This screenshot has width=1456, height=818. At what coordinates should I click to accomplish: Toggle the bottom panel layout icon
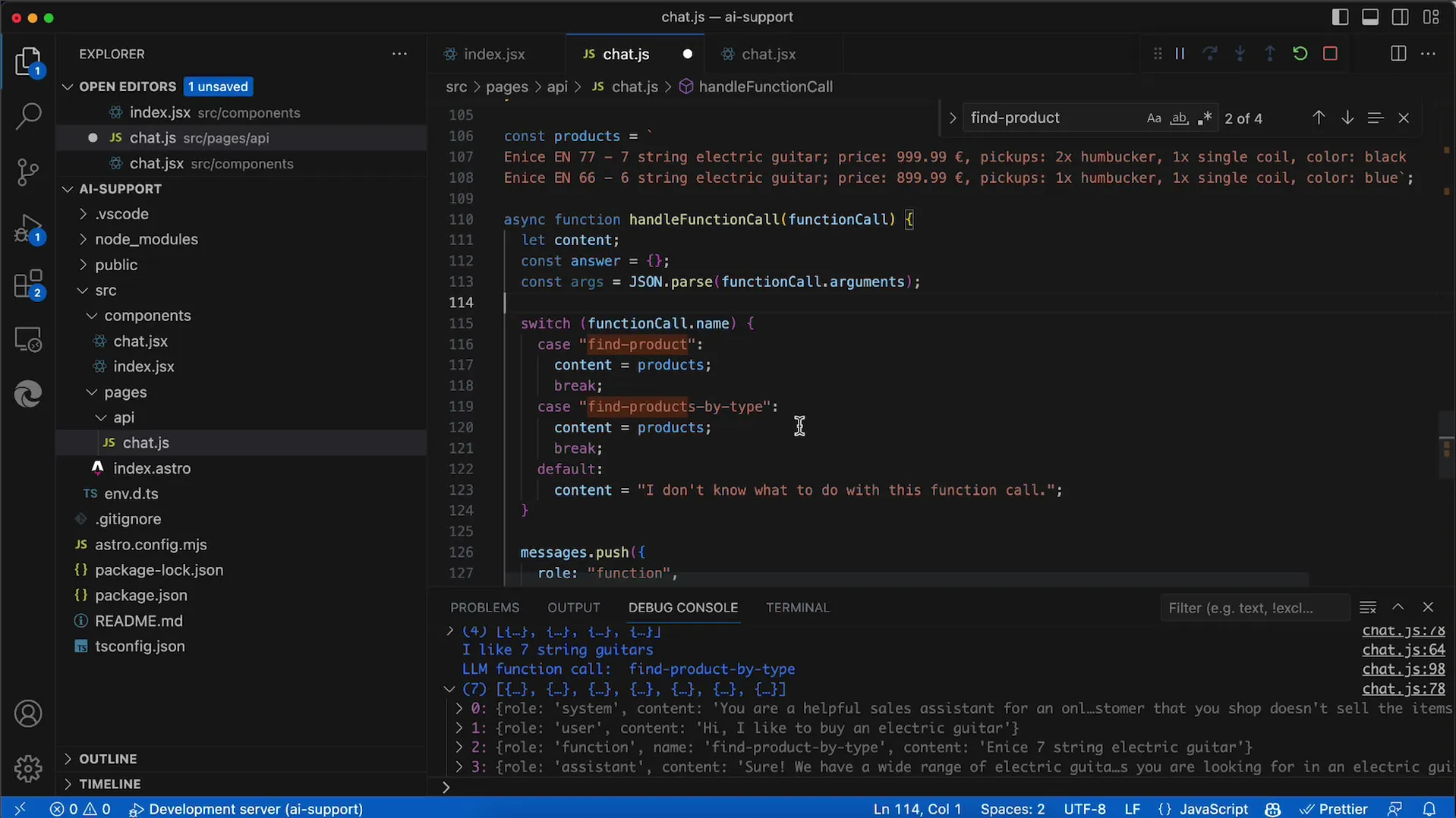pos(1370,17)
